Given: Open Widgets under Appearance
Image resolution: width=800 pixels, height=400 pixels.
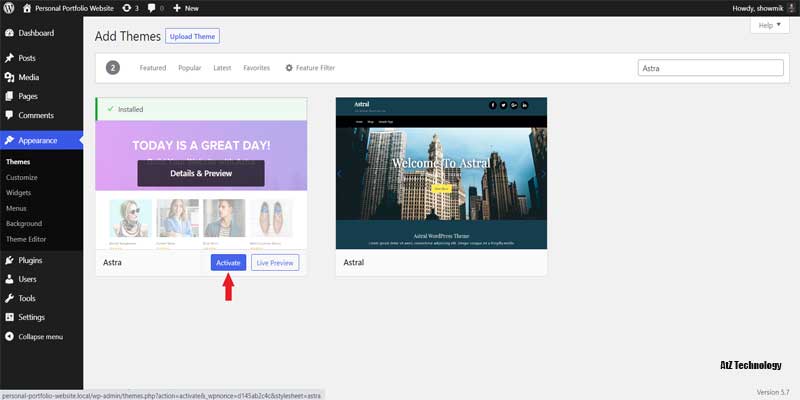Looking at the screenshot, I should pyautogui.click(x=19, y=193).
